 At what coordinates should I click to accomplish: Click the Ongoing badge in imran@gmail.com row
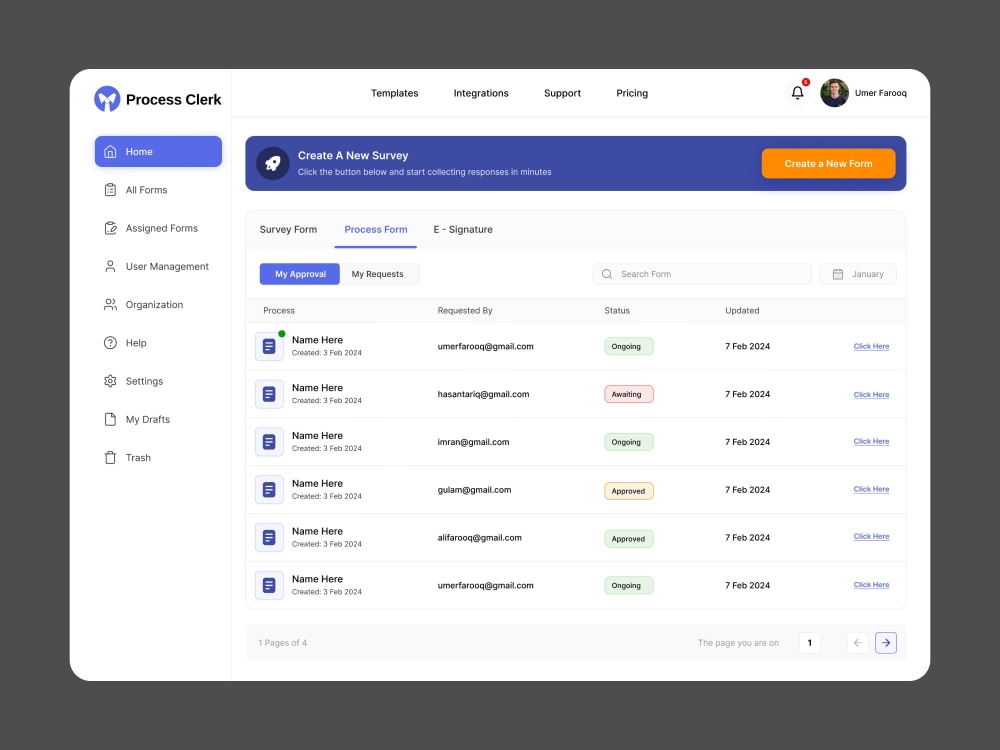point(629,442)
